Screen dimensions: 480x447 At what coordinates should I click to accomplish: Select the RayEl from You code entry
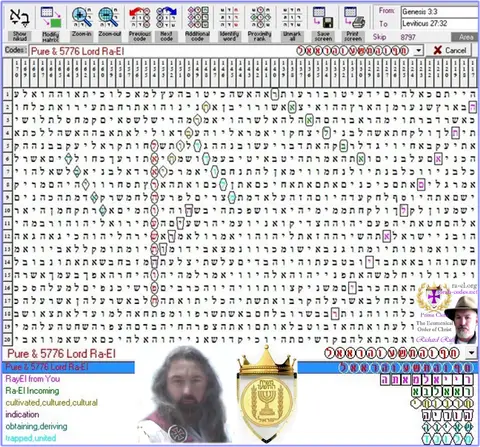click(x=33, y=379)
